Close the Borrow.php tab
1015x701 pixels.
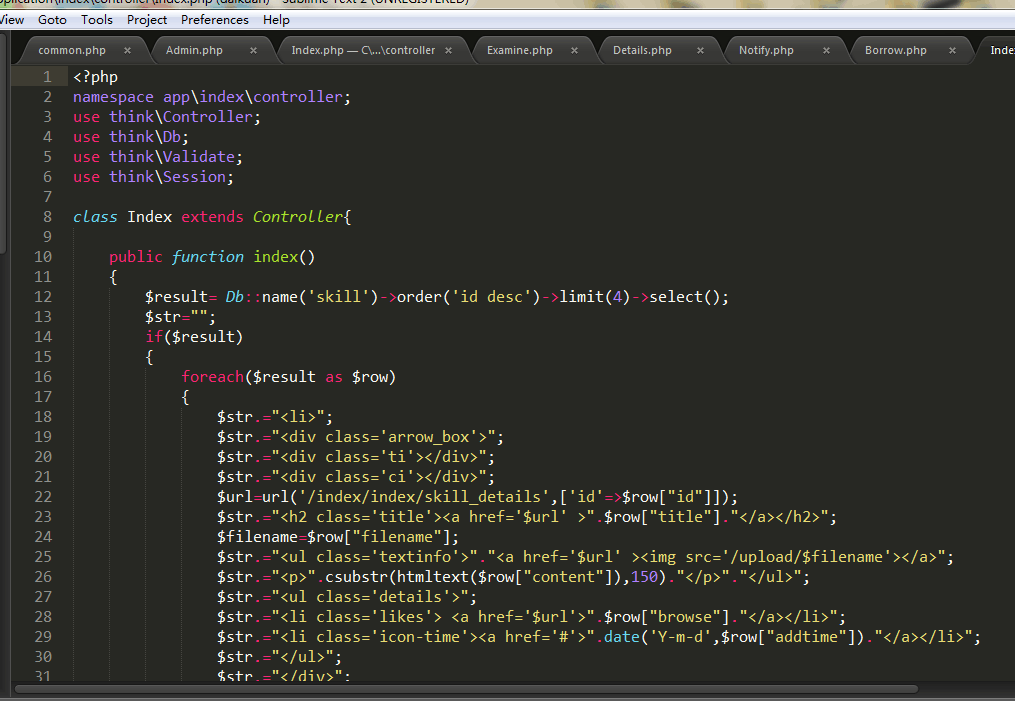[952, 50]
